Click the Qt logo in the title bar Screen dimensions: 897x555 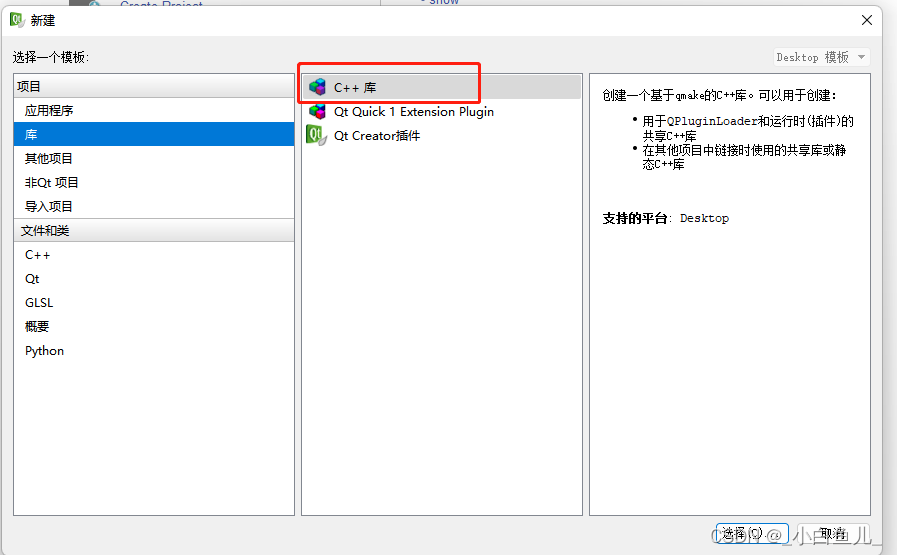point(17,20)
